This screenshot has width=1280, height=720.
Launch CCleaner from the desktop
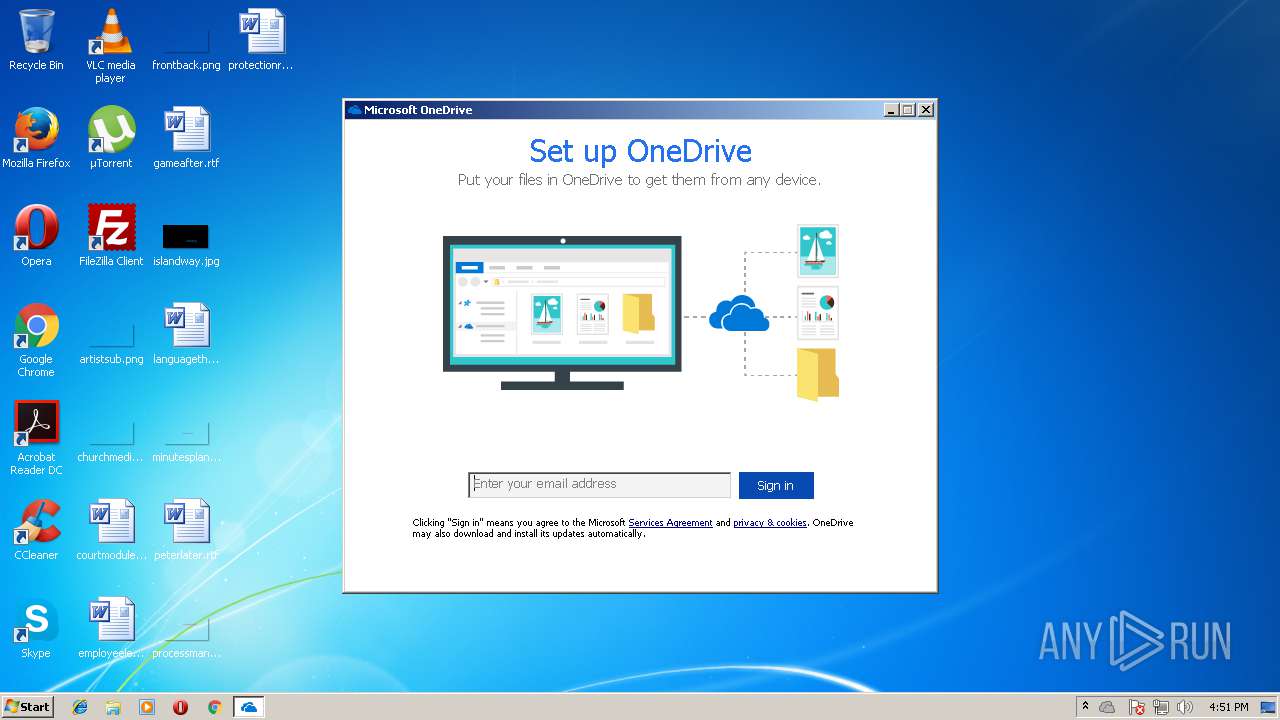pyautogui.click(x=36, y=530)
